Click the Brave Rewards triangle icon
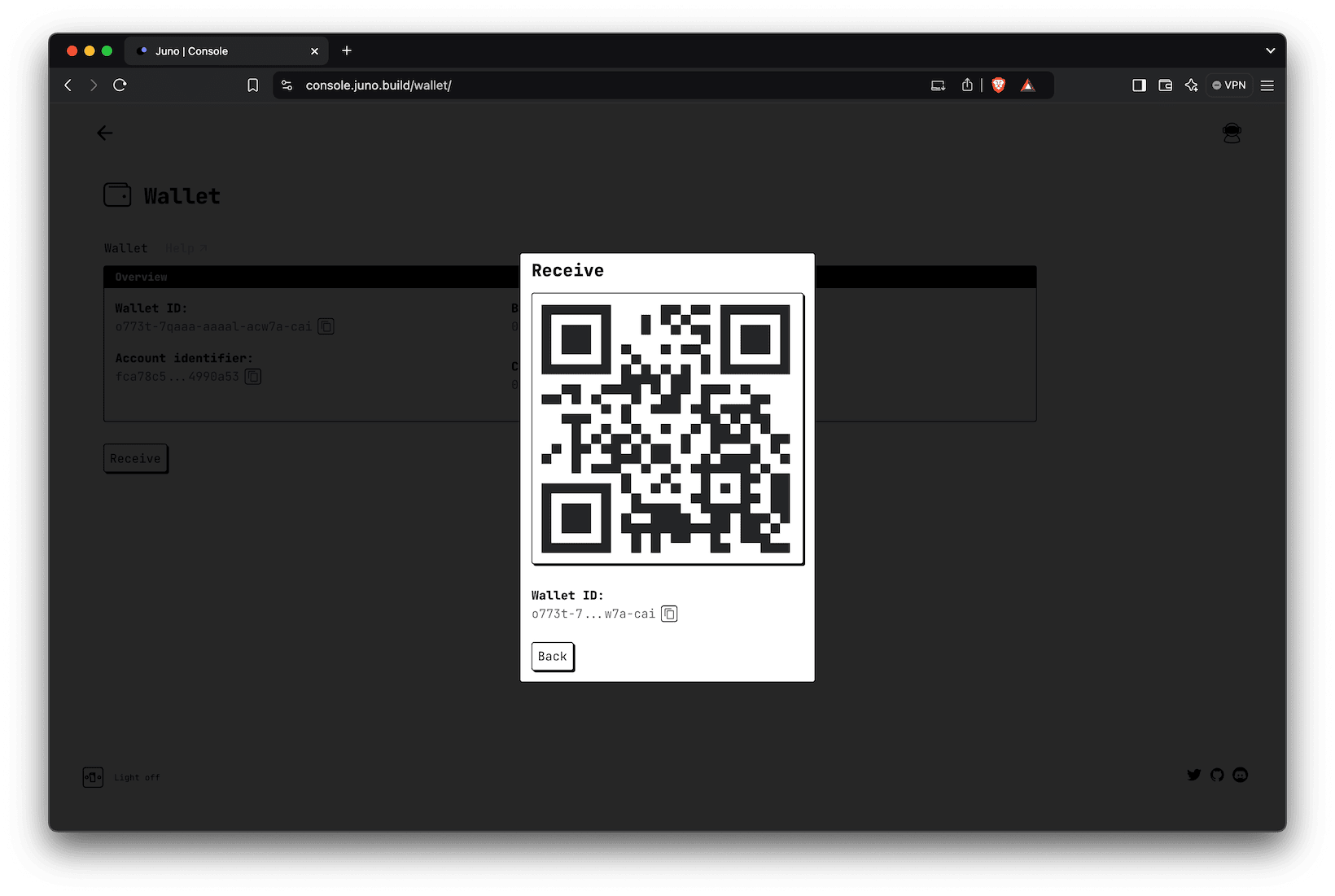 coord(1027,85)
